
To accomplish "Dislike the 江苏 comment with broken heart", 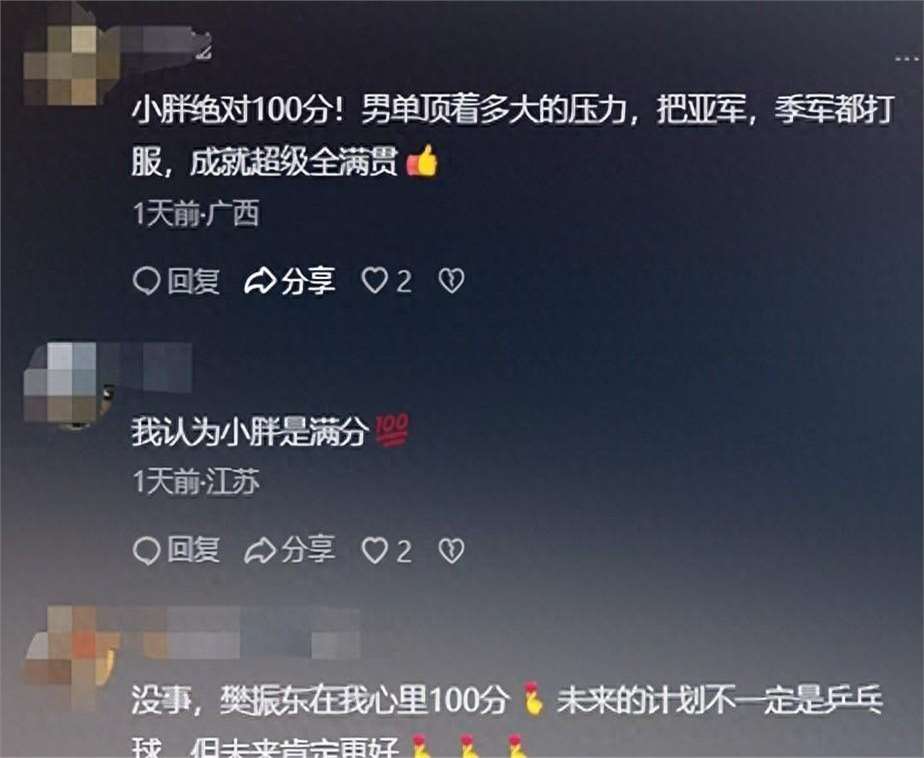I will pos(451,551).
